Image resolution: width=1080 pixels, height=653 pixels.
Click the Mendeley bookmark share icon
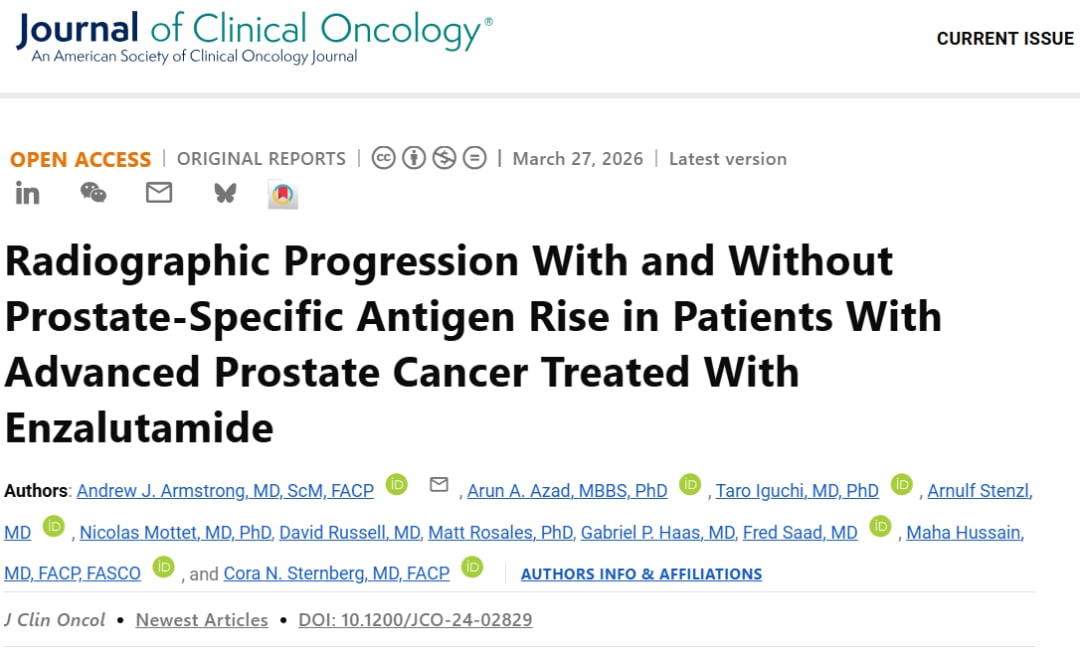click(282, 195)
